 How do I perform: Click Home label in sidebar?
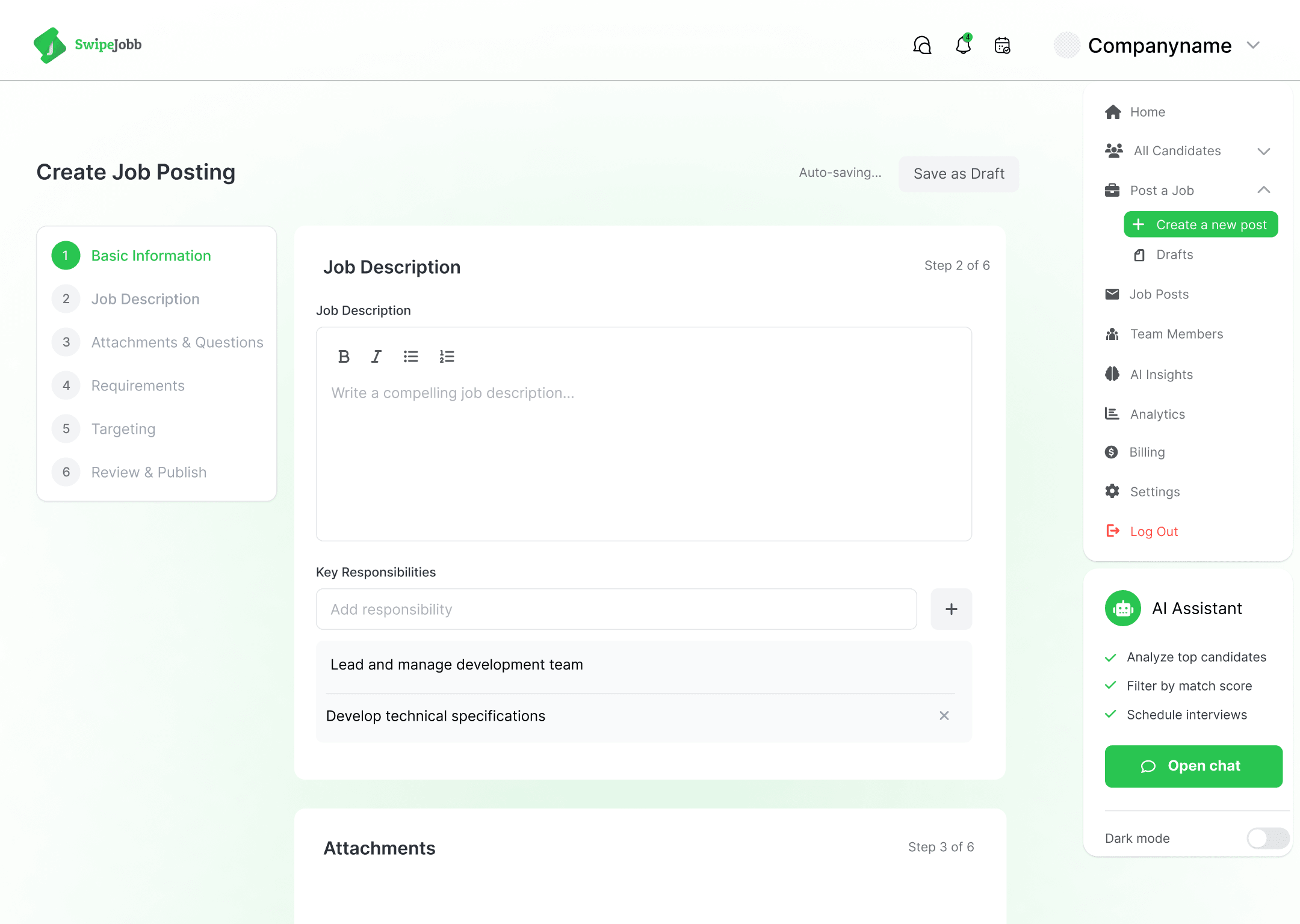pyautogui.click(x=1148, y=112)
